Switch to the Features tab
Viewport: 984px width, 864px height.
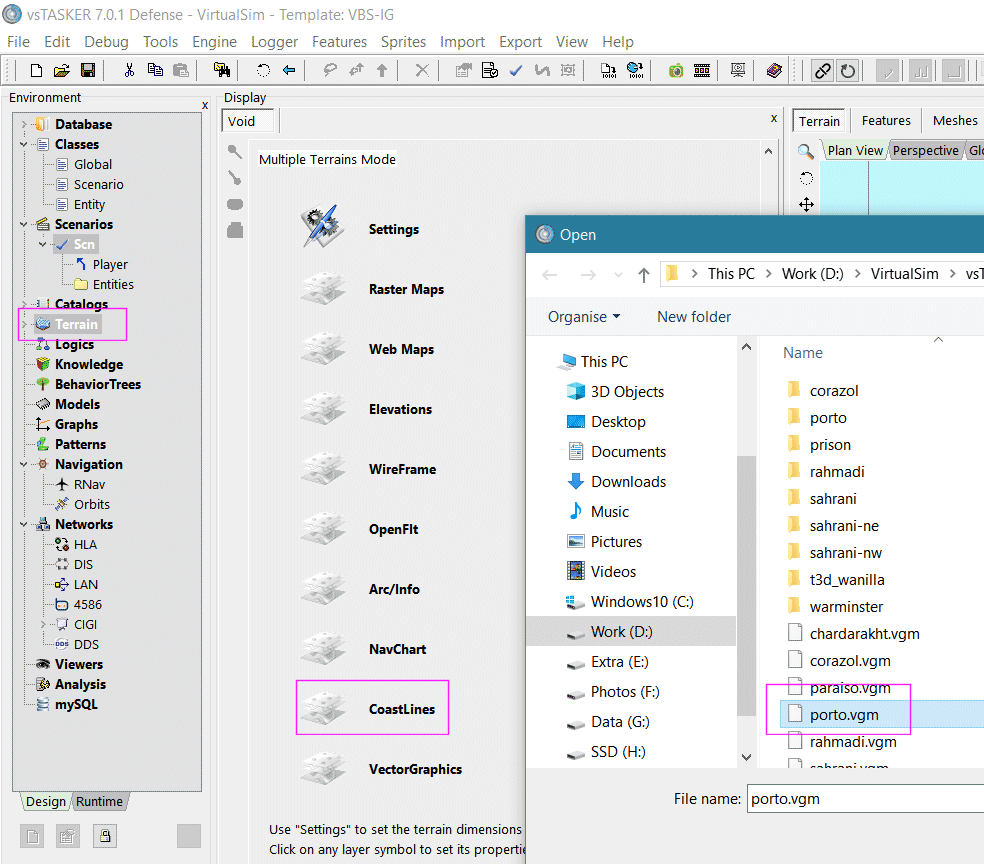click(x=886, y=121)
